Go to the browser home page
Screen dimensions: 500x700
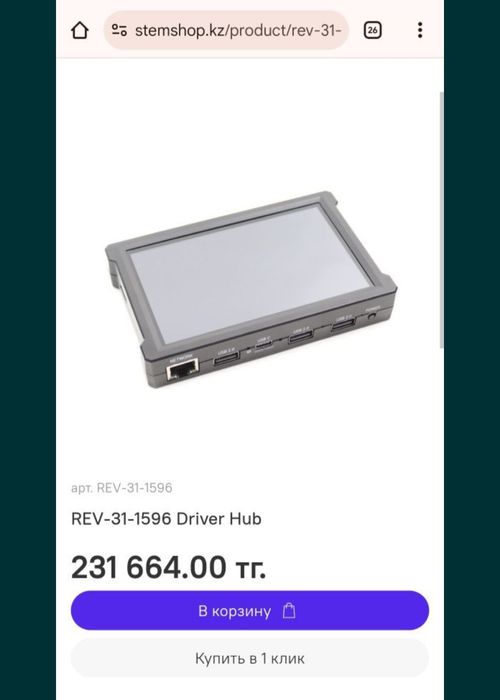tap(79, 30)
